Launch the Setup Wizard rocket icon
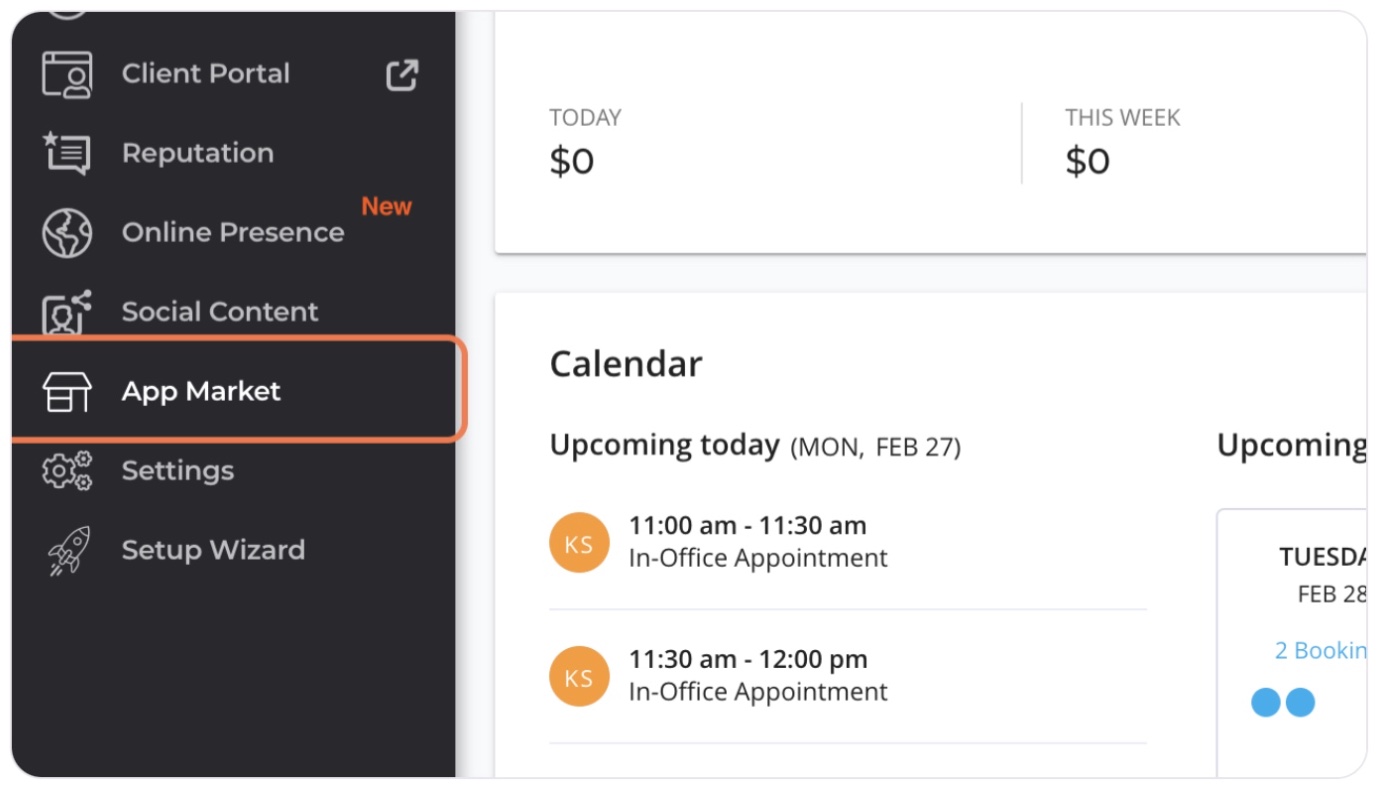The width and height of the screenshot is (1388, 788). [x=68, y=550]
